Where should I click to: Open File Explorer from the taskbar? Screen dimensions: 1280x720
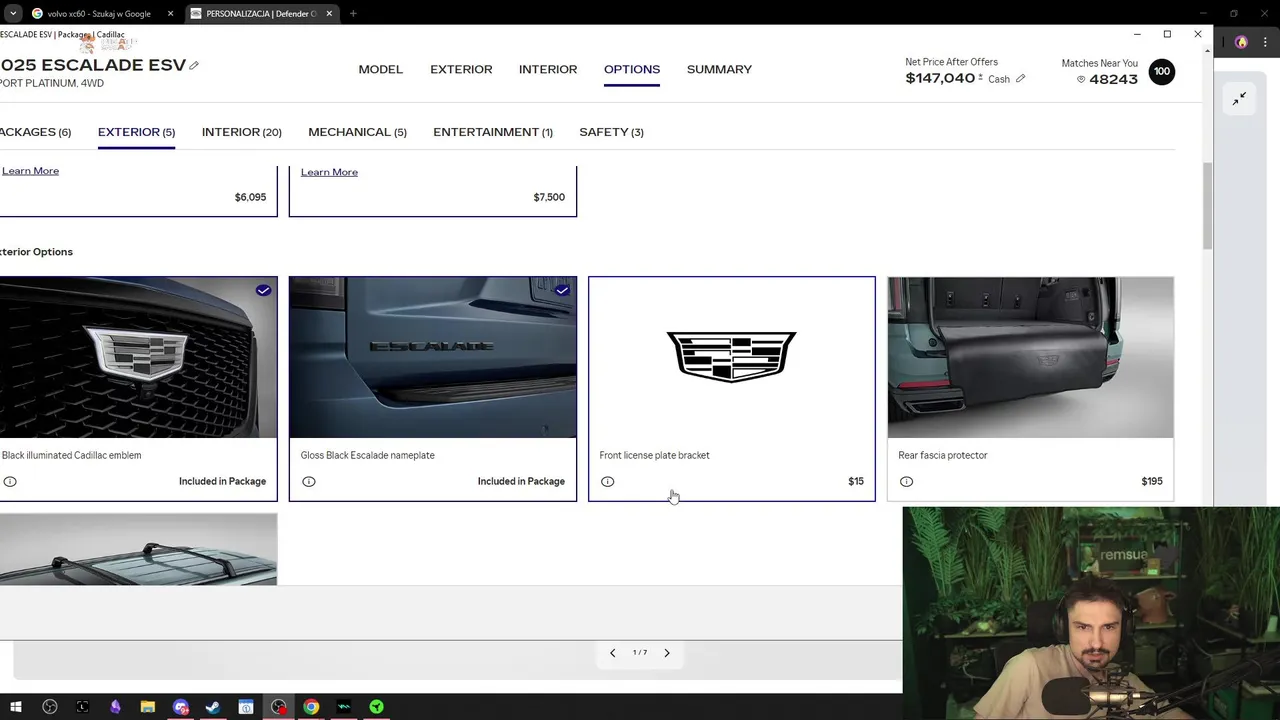tap(147, 707)
